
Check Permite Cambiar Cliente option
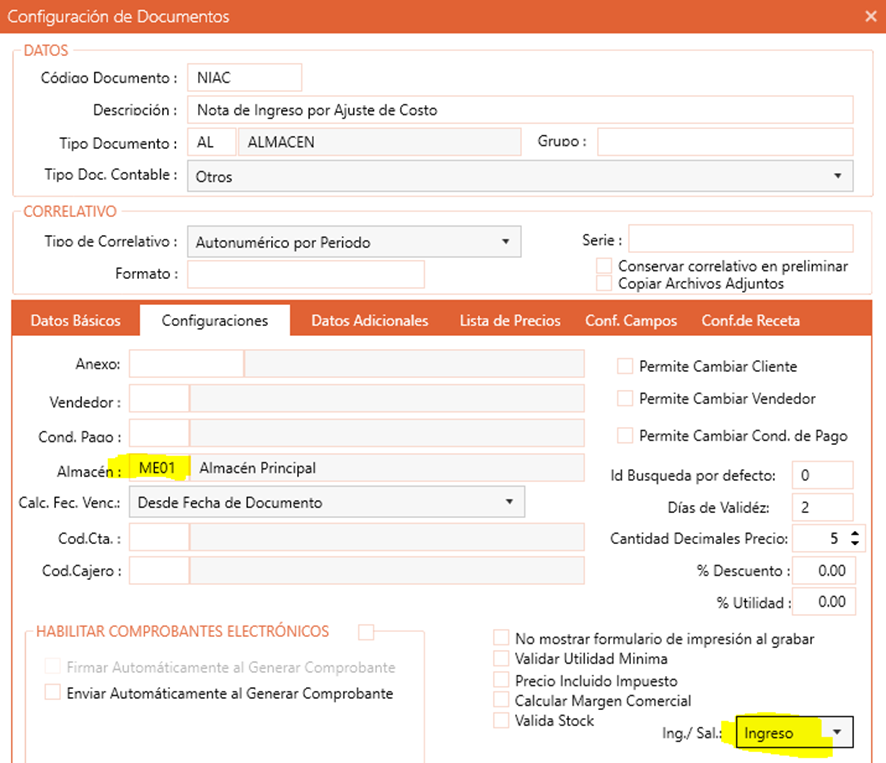pos(625,367)
